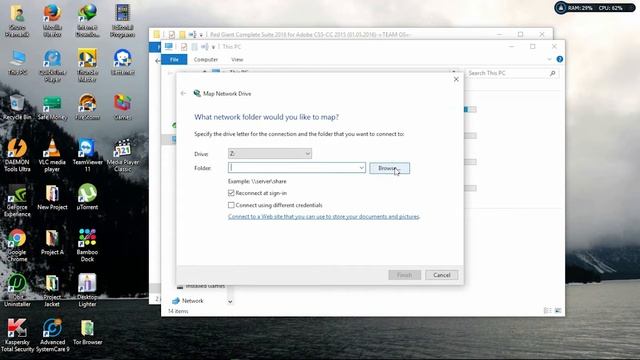Open View ribbon tab in This PC

coord(237,60)
